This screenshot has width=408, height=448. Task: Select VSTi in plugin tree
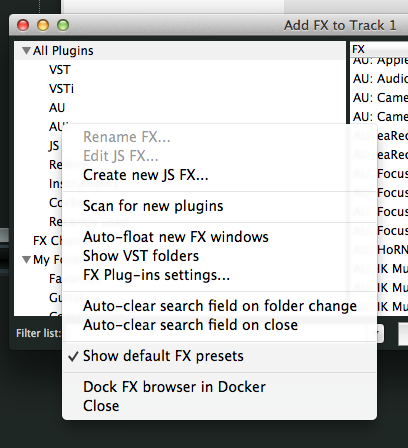pos(61,89)
